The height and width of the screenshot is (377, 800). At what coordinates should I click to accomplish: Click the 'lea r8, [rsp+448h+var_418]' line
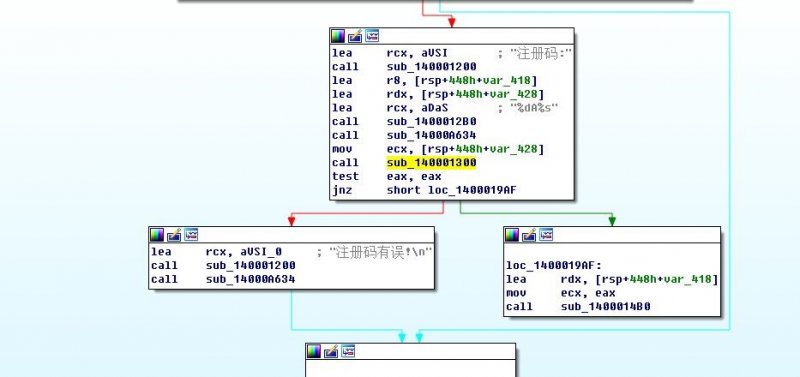[434, 80]
